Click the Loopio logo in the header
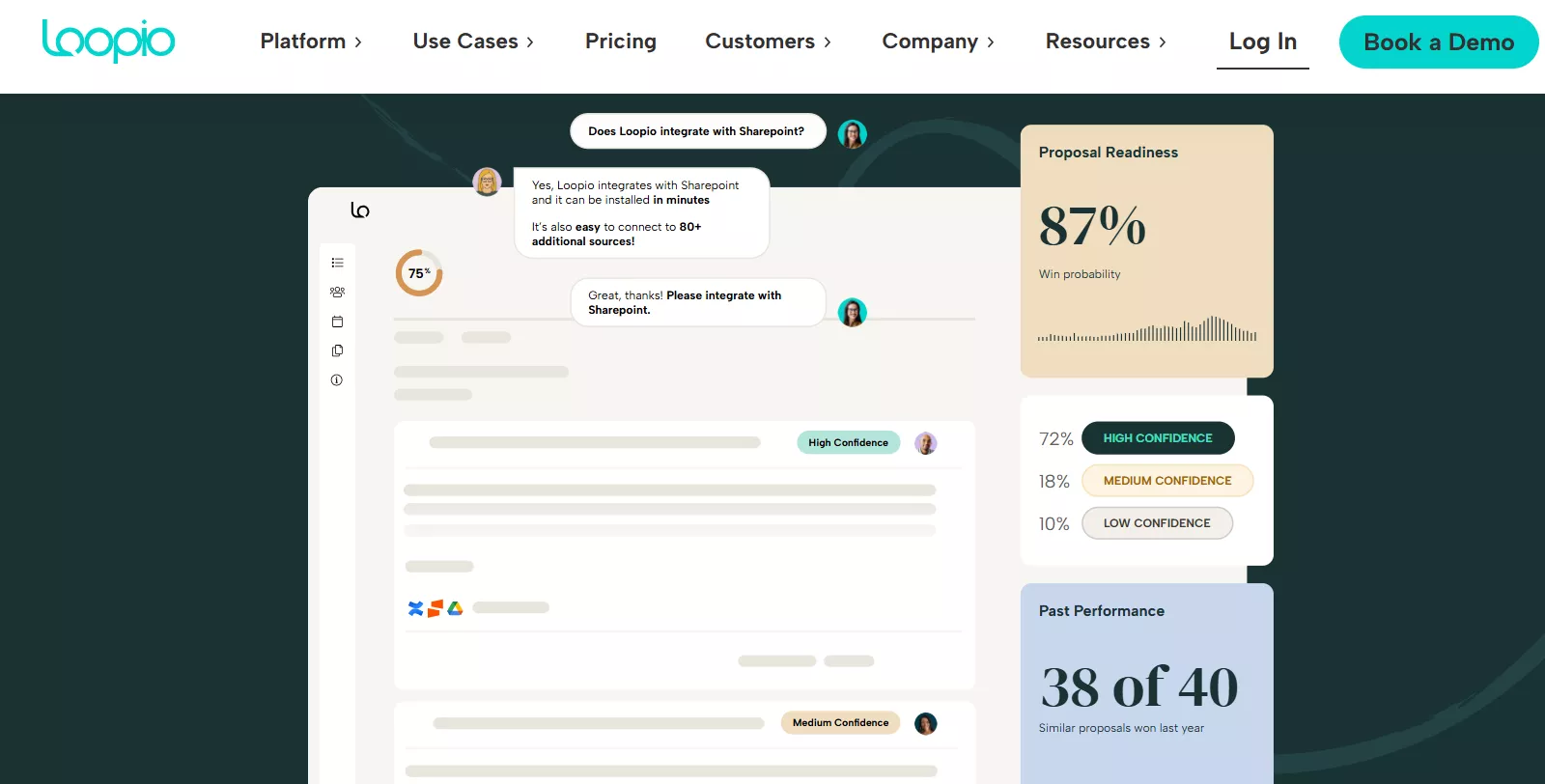1545x784 pixels. [108, 41]
